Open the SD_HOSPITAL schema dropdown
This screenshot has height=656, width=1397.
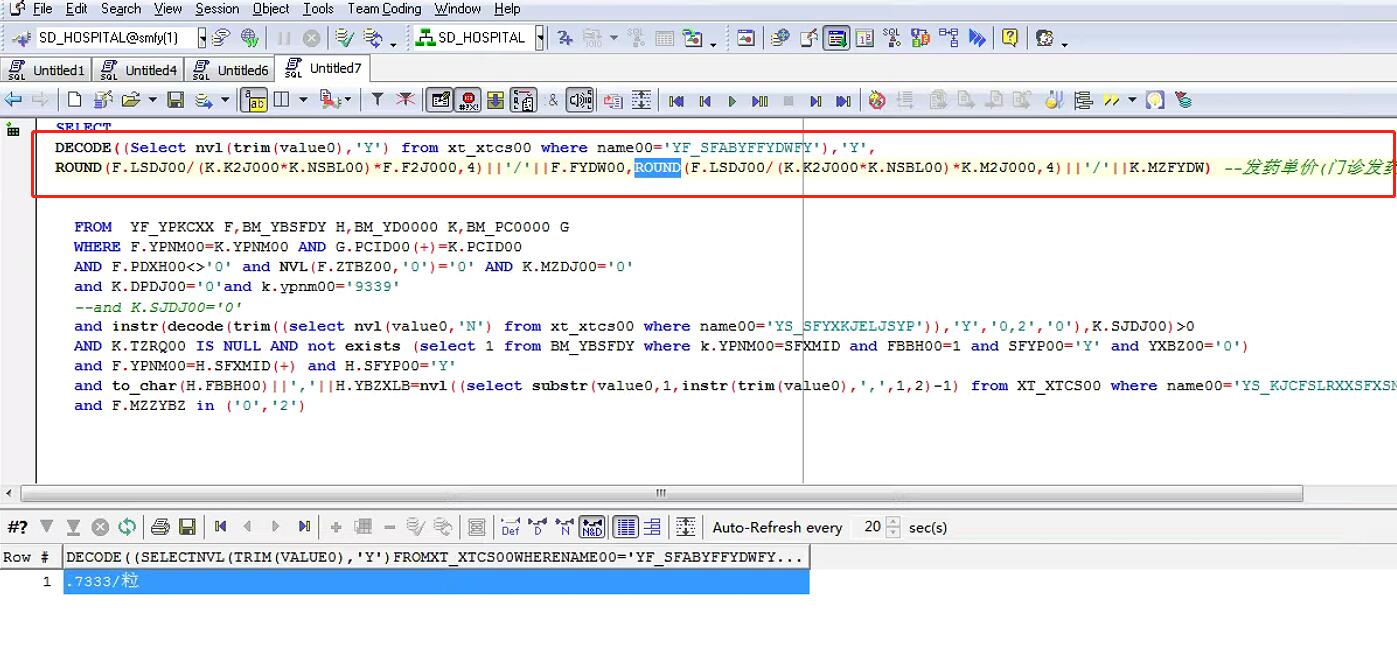point(540,38)
